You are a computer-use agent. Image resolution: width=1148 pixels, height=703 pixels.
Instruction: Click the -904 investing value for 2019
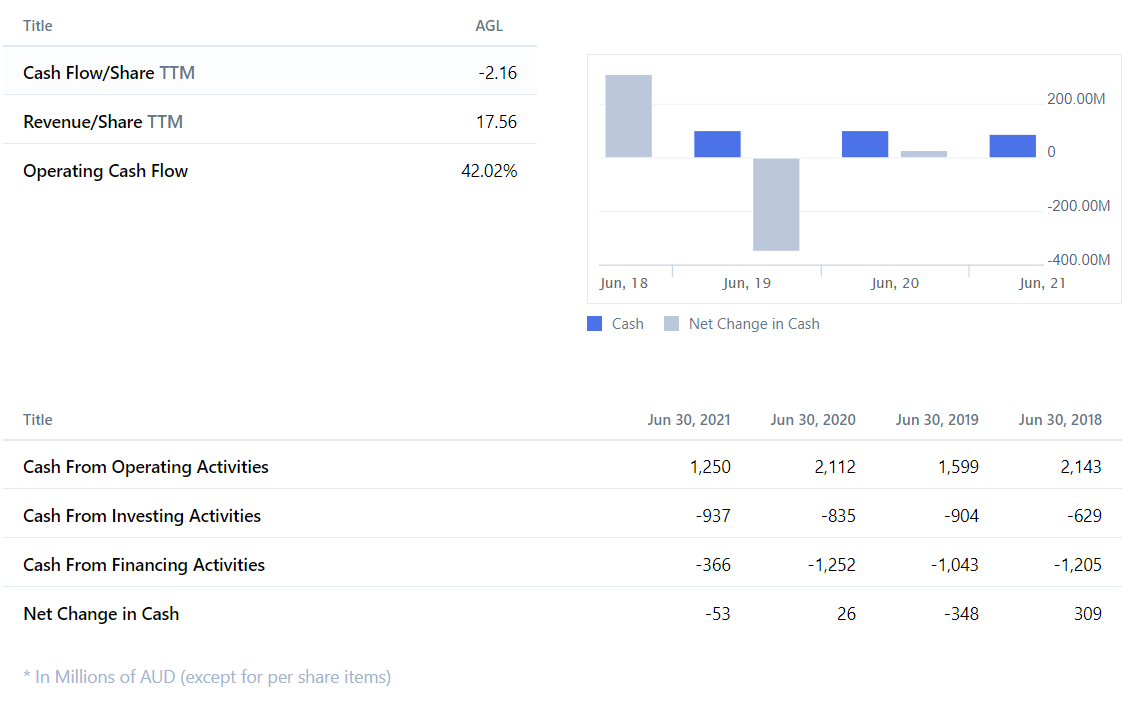coord(961,516)
